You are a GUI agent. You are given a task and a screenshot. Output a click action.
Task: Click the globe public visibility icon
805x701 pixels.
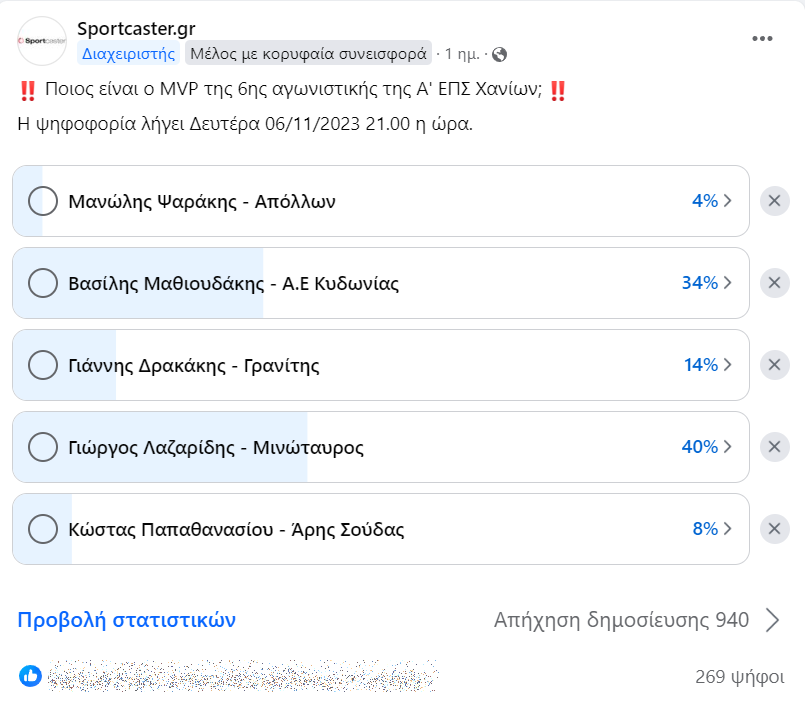pos(500,54)
